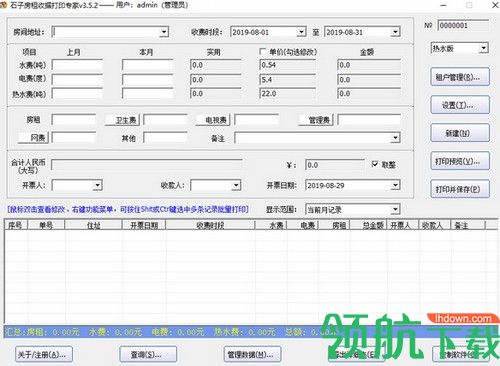Click the 电费 本月 reading field
Image resolution: width=500 pixels, height=366 pixels.
148,79
